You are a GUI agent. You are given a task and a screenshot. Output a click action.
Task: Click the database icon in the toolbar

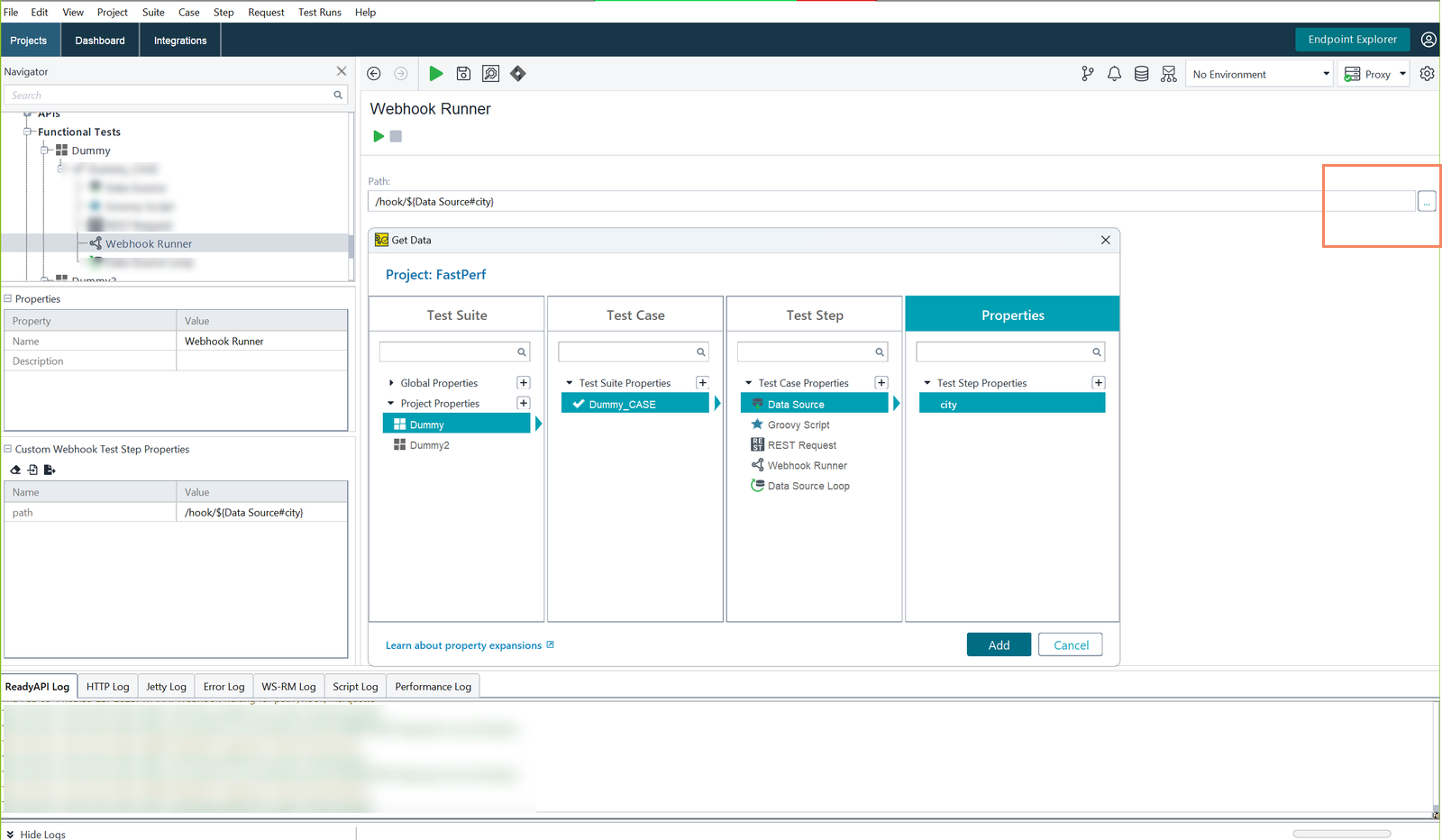tap(1141, 73)
